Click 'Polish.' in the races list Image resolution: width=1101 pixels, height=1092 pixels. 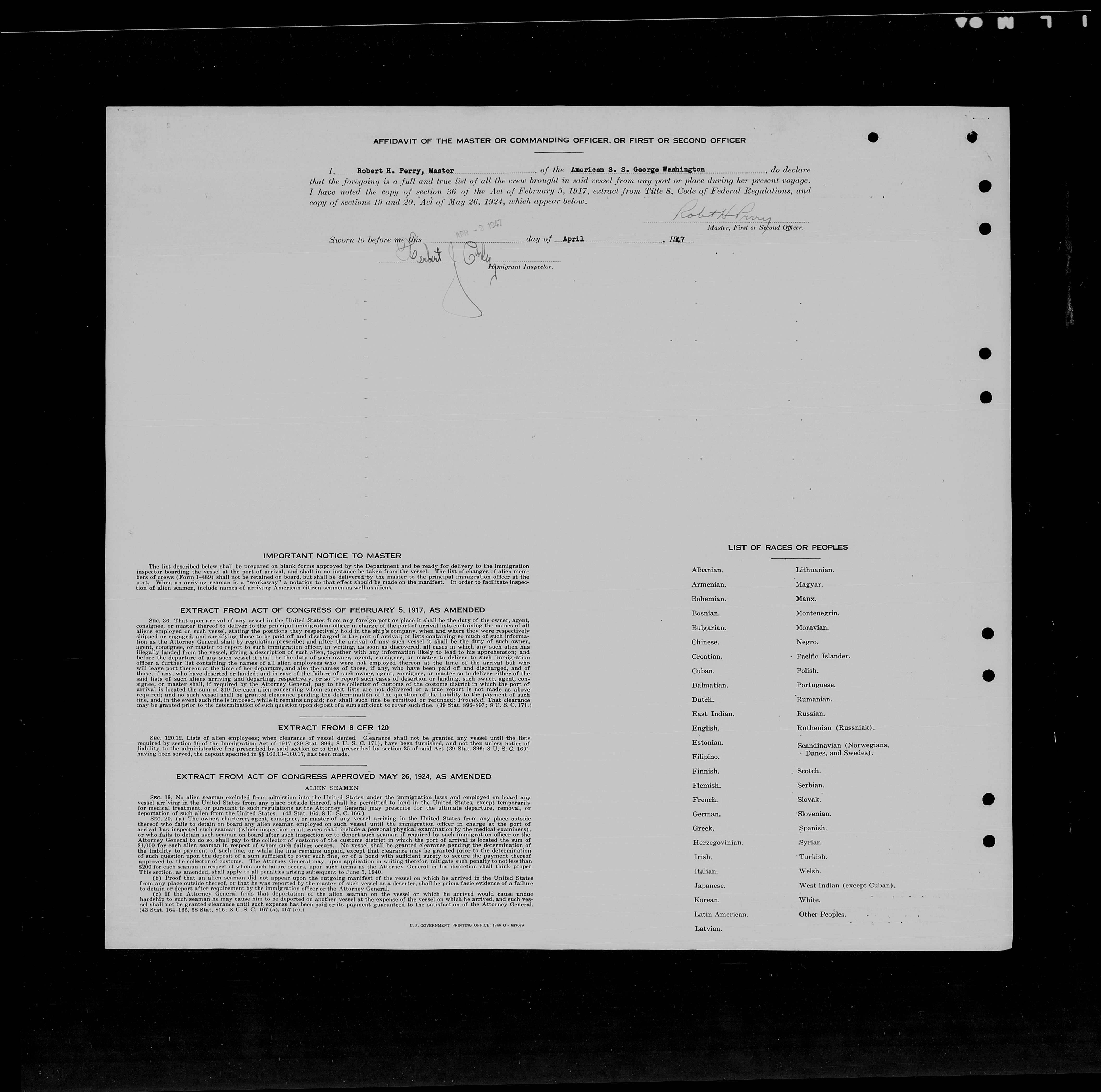point(808,671)
